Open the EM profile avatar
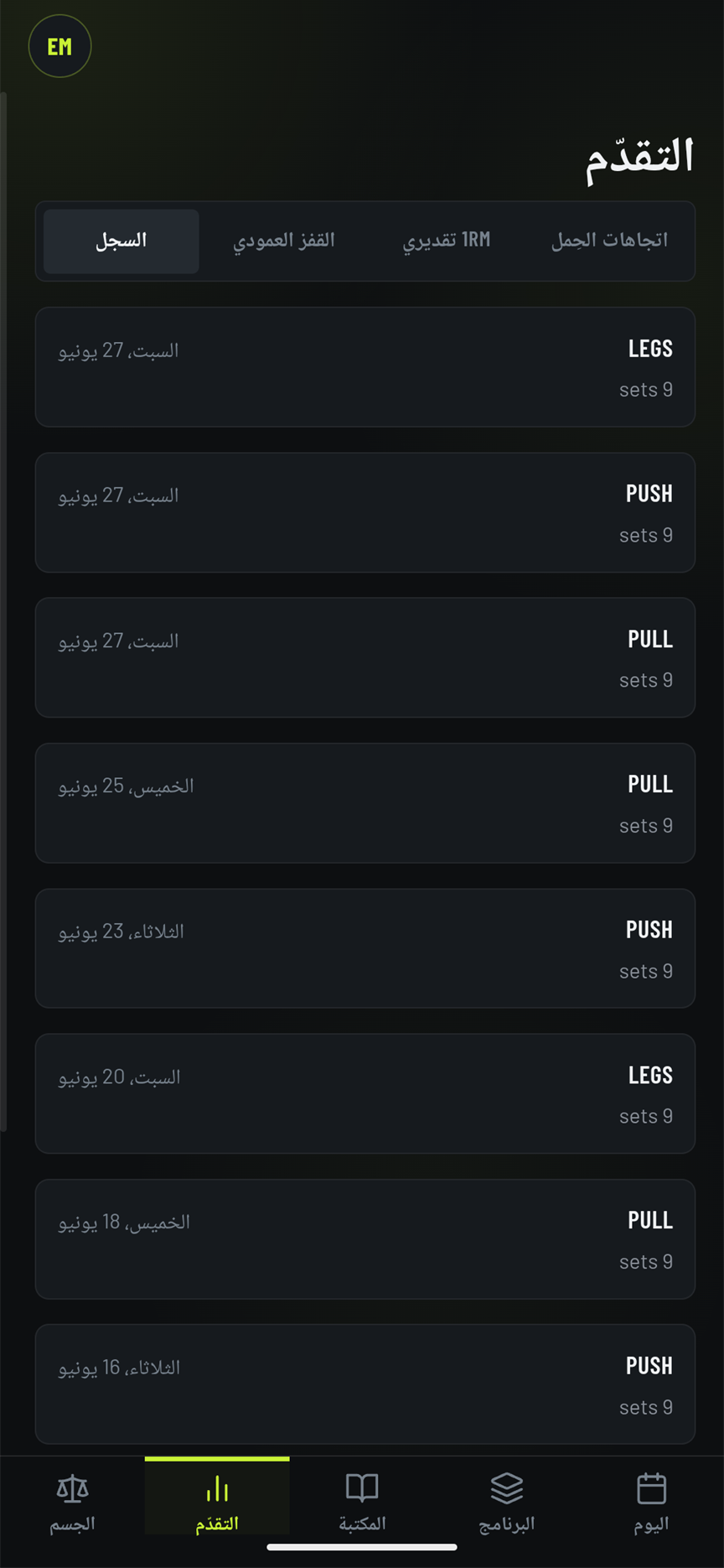The height and width of the screenshot is (1568, 724). [59, 46]
